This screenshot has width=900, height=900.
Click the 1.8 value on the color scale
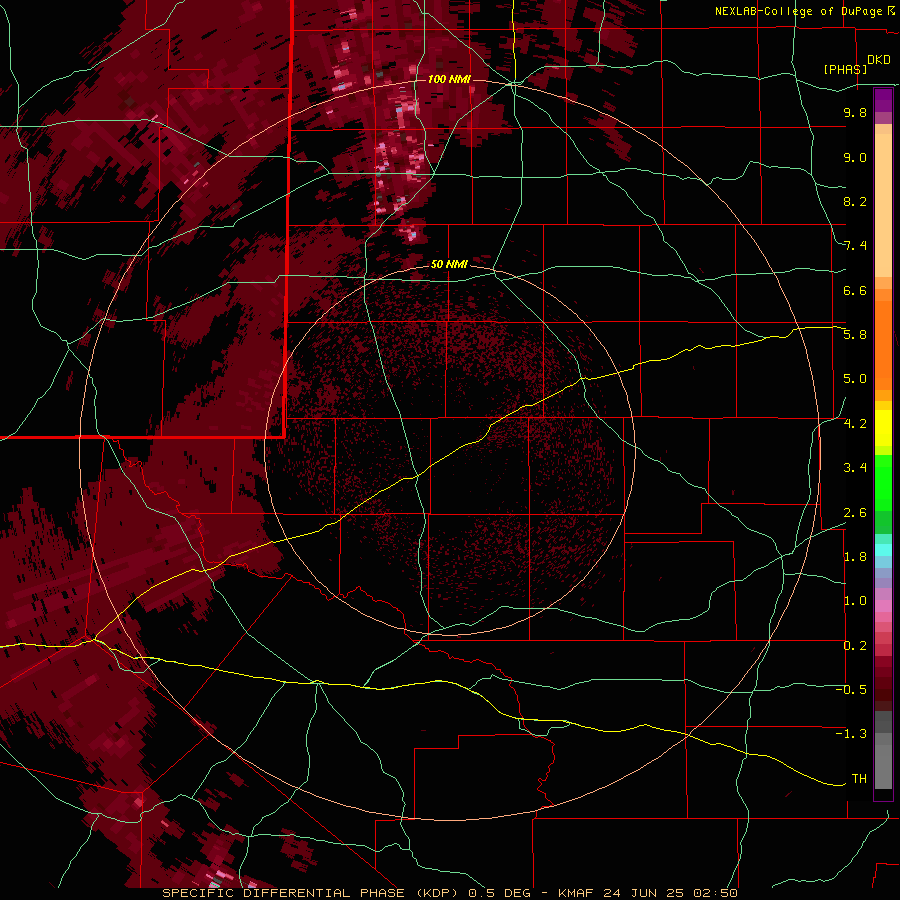click(855, 557)
